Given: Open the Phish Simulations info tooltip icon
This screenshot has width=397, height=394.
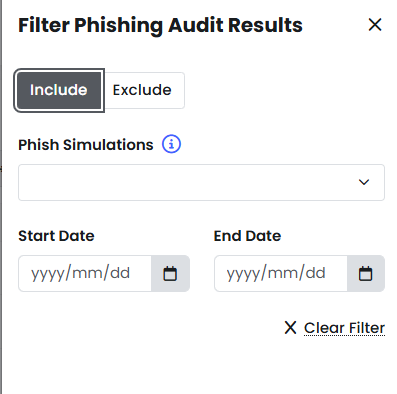Looking at the screenshot, I should (x=171, y=144).
